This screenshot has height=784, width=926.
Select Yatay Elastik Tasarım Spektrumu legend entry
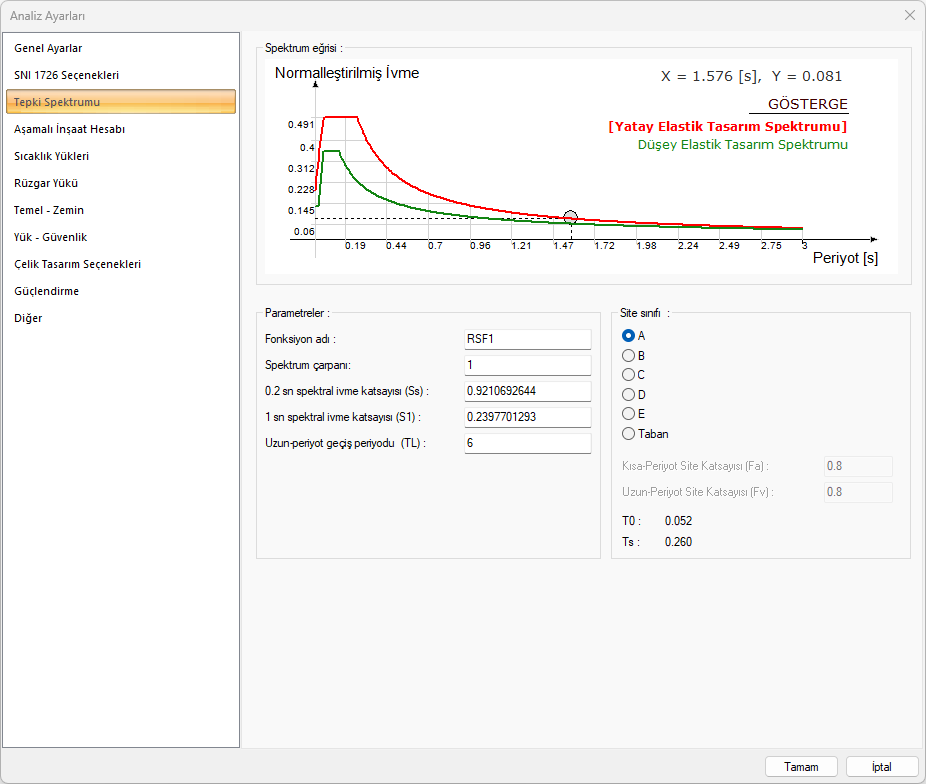tap(727, 127)
